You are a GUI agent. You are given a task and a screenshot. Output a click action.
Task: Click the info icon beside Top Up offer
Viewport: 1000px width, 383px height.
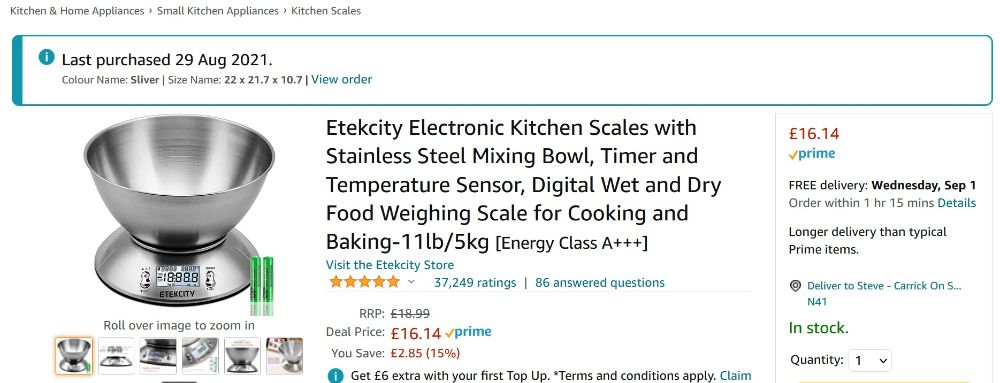tap(335, 376)
